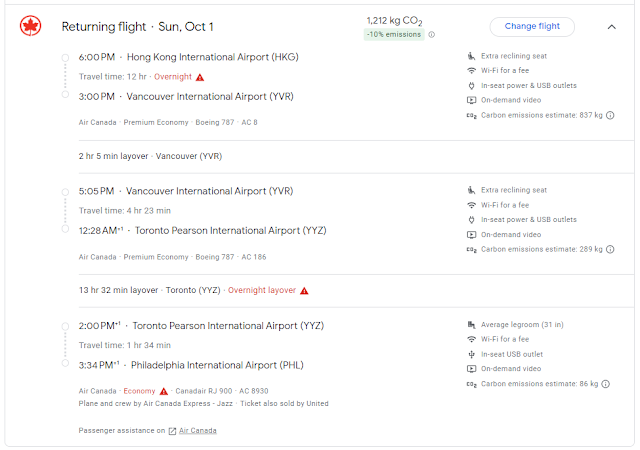Click the Economy warning triangle icon
Viewport: 640px width, 450px height.
click(164, 391)
